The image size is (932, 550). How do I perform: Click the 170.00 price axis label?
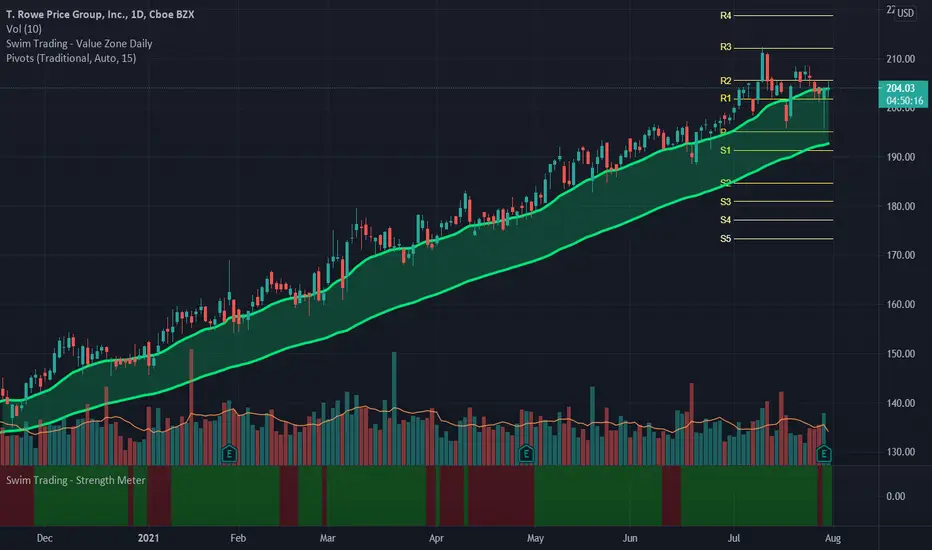[x=900, y=255]
